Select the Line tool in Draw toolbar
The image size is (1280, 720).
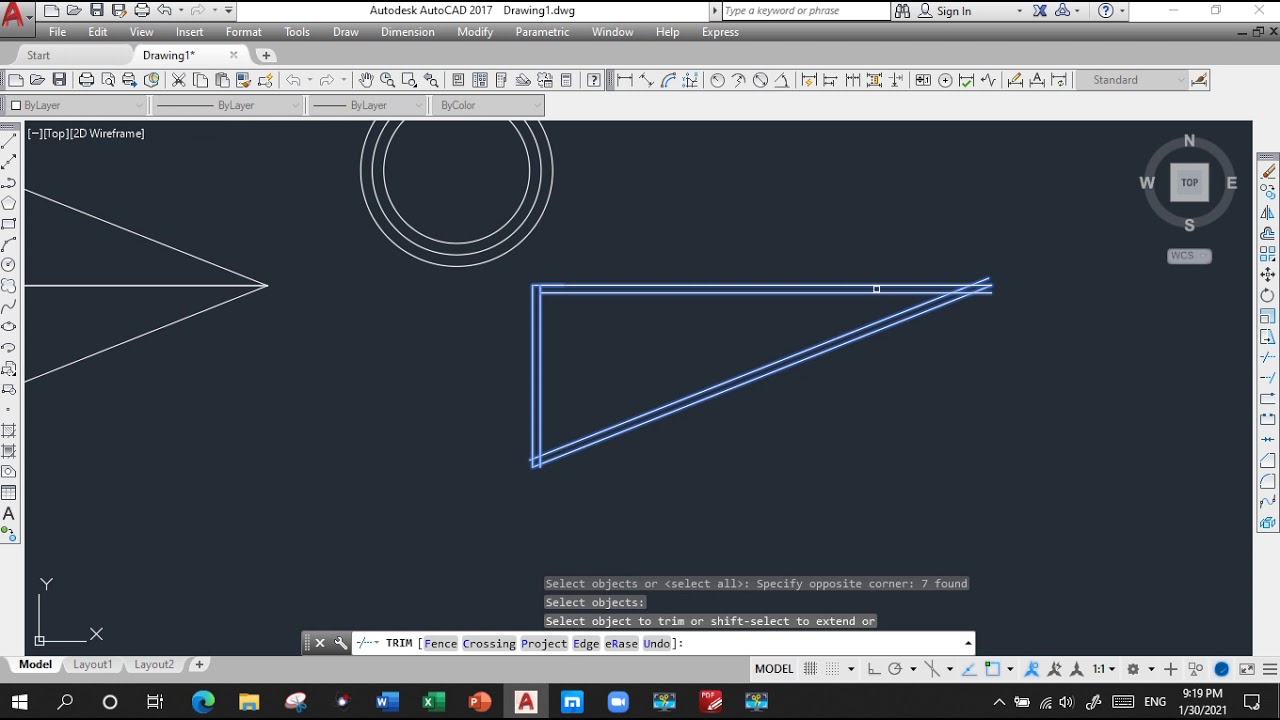click(x=9, y=141)
